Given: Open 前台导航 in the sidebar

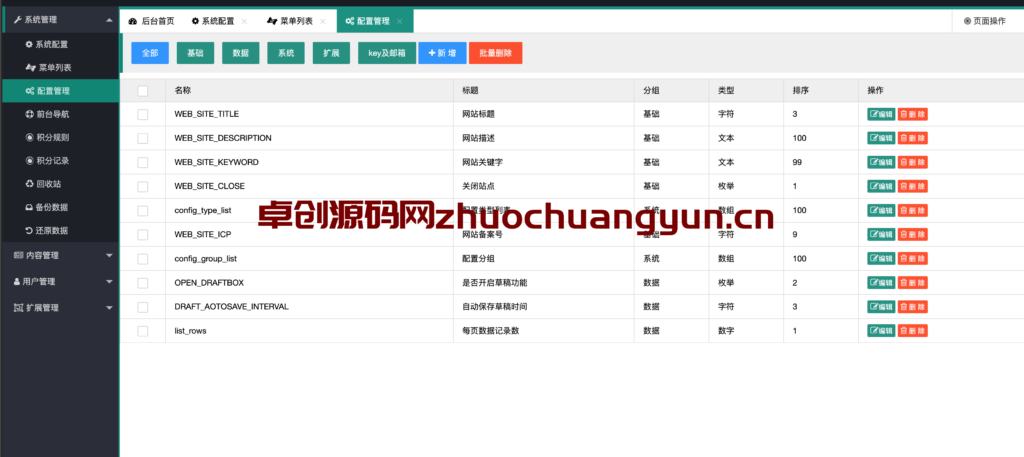Looking at the screenshot, I should (x=61, y=114).
